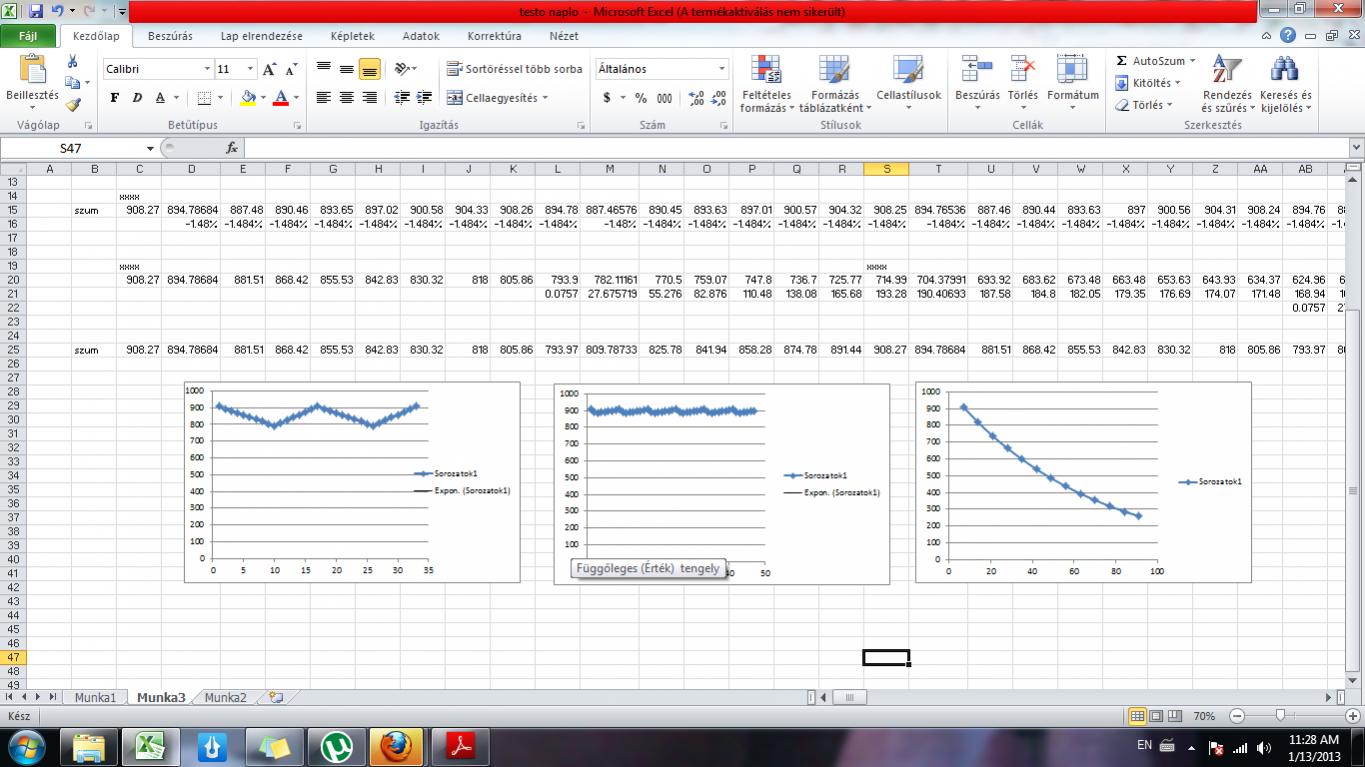Viewport: 1365px width, 767px height.
Task: Click the blue help question mark icon
Action: coord(1288,36)
